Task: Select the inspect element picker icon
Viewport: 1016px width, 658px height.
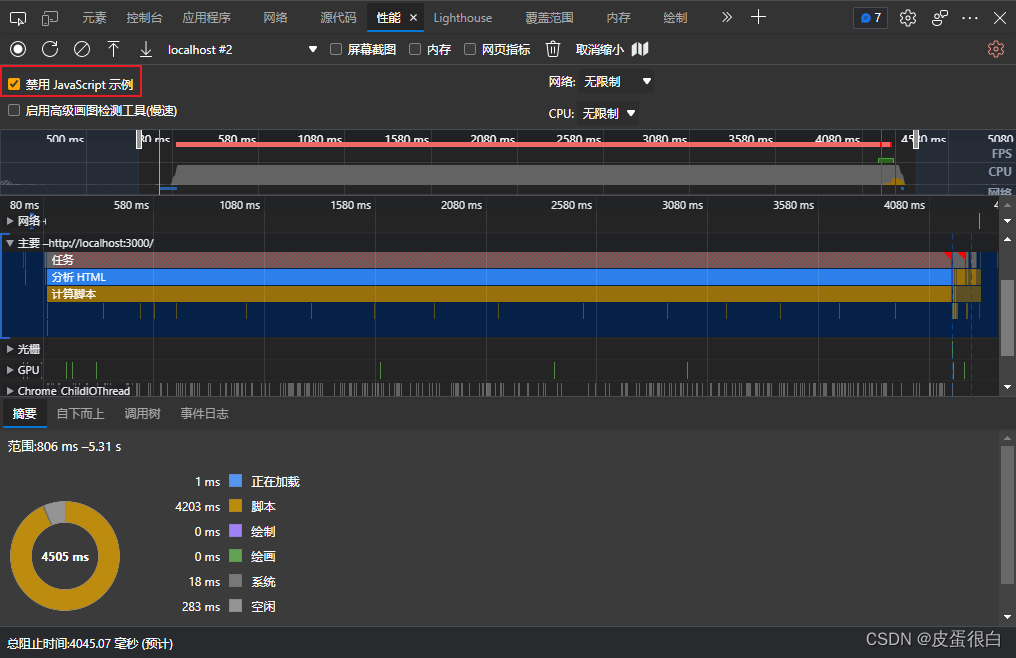Action: 17,18
